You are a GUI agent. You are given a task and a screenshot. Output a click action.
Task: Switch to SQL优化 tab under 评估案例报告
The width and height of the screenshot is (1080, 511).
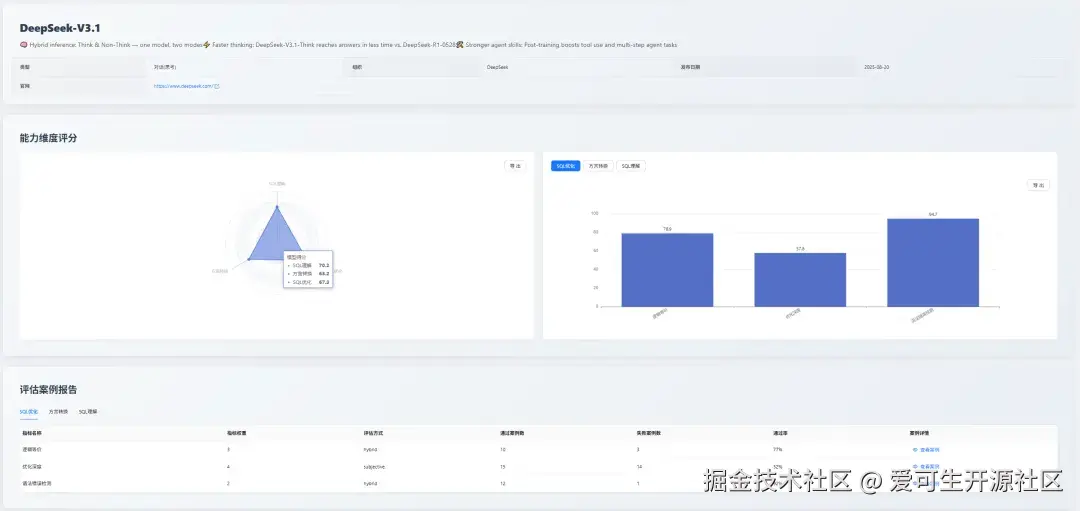(x=30, y=412)
